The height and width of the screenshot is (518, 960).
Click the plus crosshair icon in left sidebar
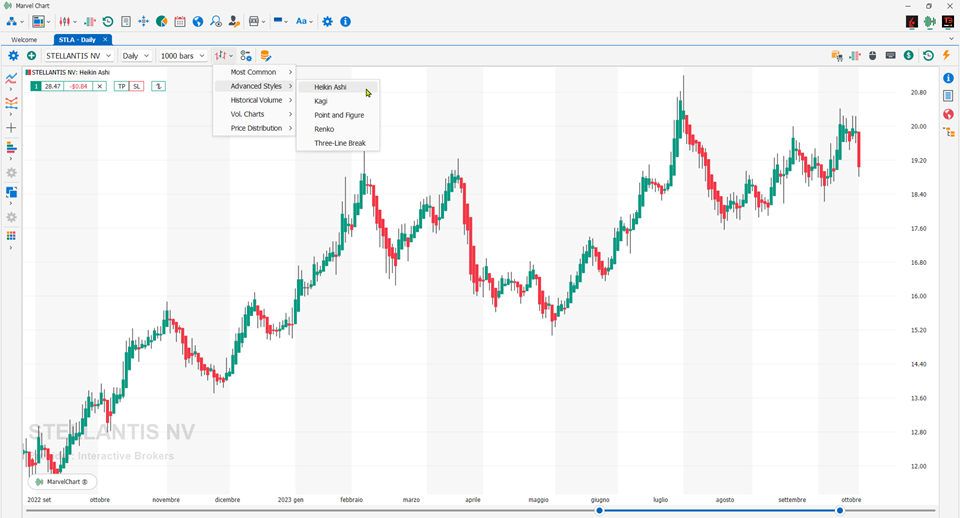pos(11,128)
